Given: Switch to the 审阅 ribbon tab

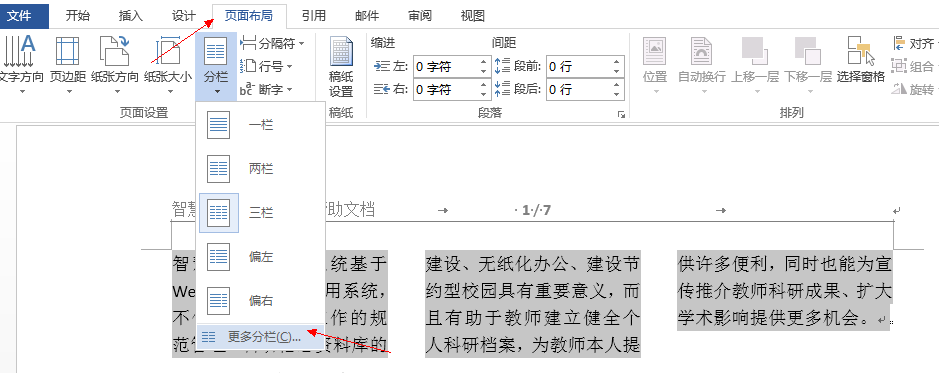Looking at the screenshot, I should pyautogui.click(x=420, y=16).
